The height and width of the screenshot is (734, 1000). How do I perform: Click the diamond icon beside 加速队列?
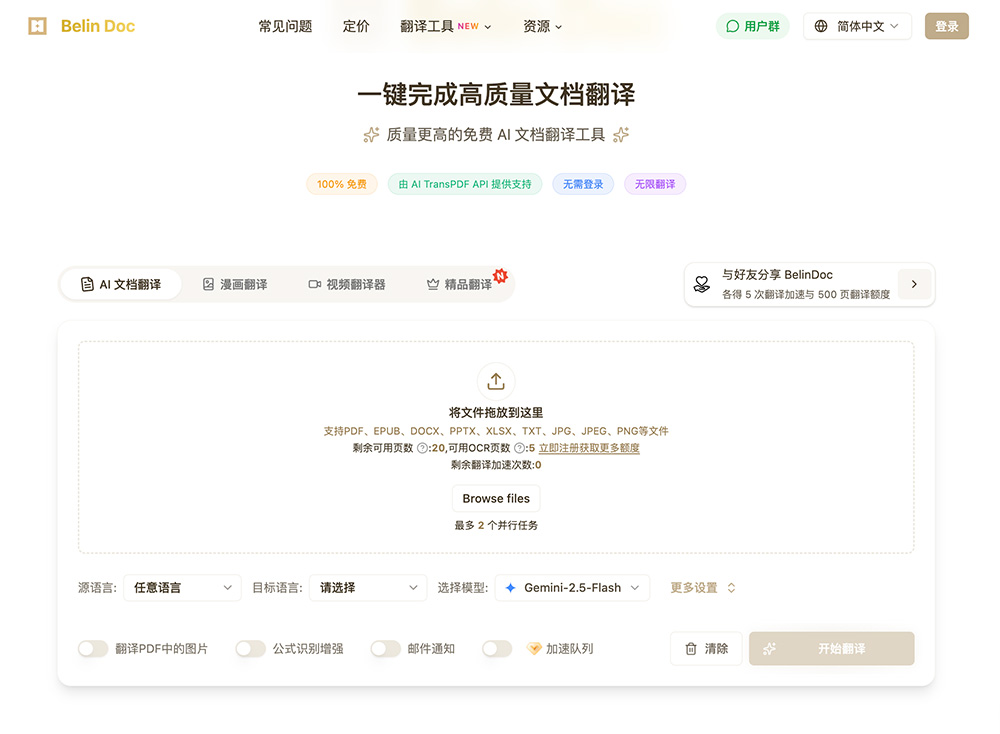pos(534,649)
